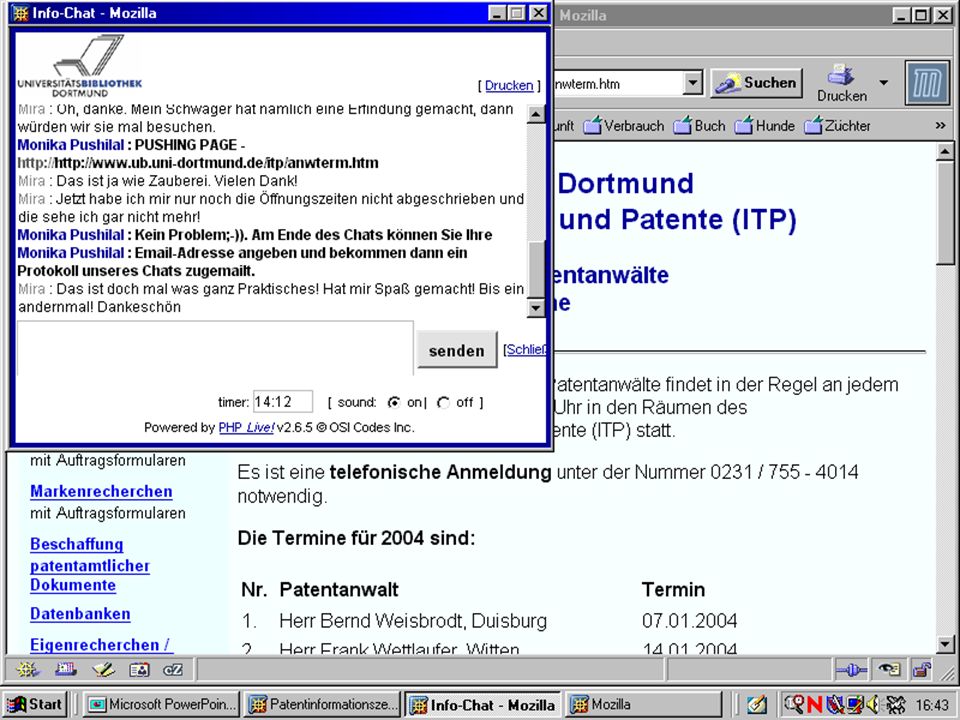Viewport: 960px width, 720px height.
Task: Click the main page scrollbar down arrow
Action: (x=945, y=643)
